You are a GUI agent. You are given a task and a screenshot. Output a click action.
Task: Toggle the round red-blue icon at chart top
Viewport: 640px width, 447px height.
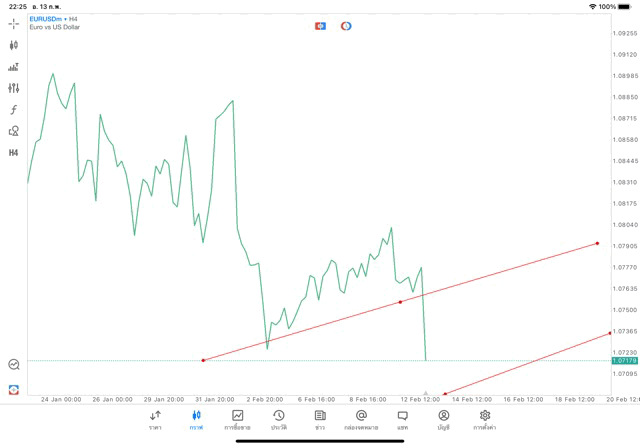pyautogui.click(x=346, y=25)
